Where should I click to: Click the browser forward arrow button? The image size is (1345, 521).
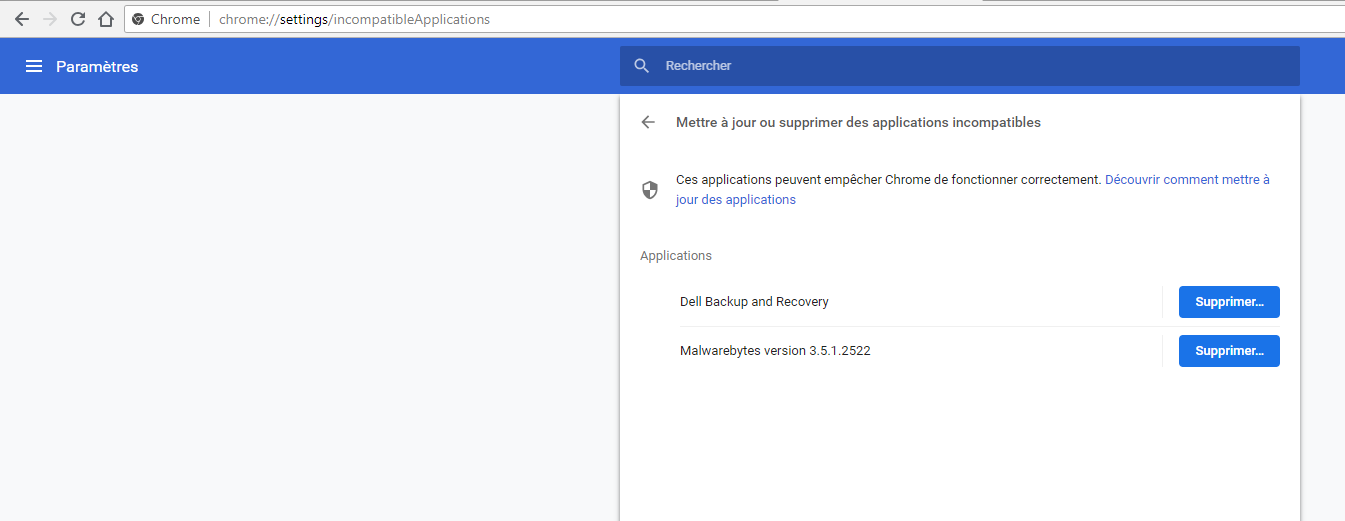(49, 19)
